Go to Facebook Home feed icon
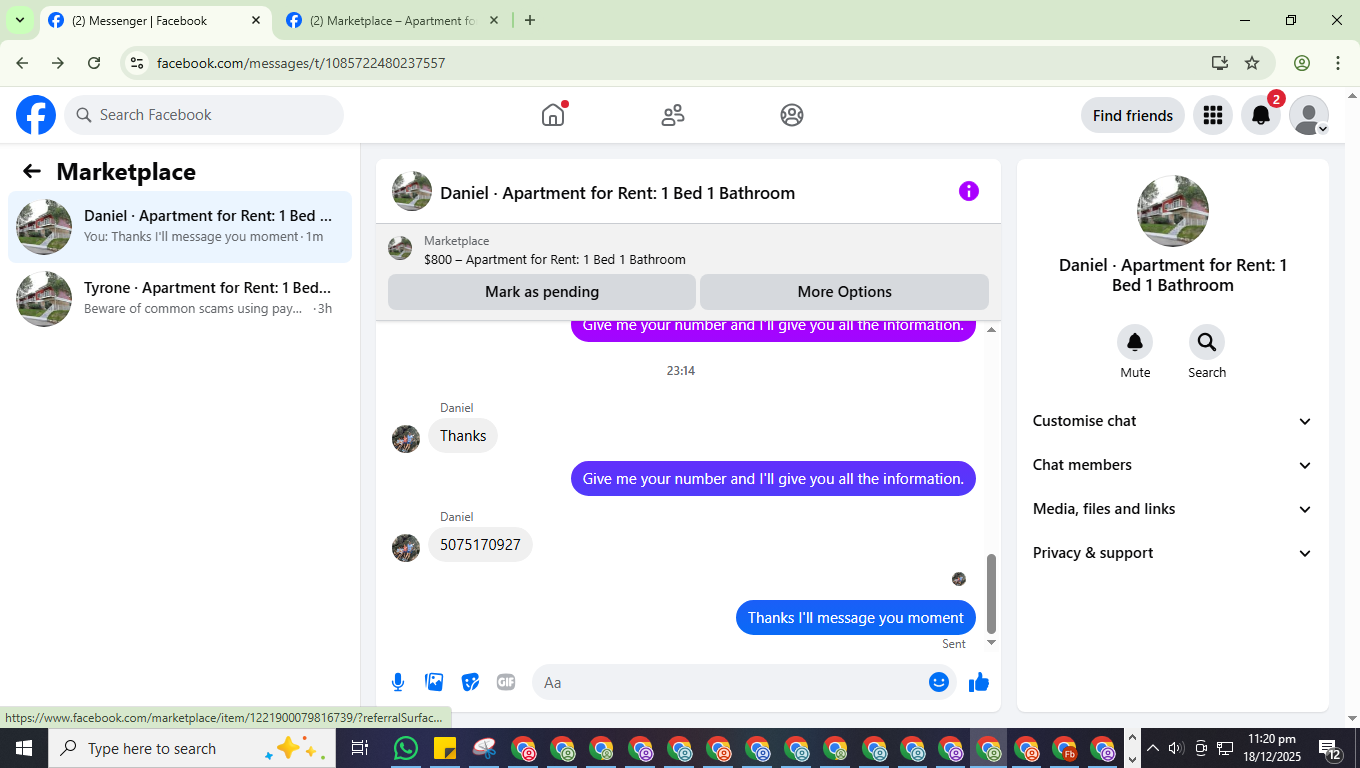This screenshot has width=1360, height=768. [x=553, y=115]
